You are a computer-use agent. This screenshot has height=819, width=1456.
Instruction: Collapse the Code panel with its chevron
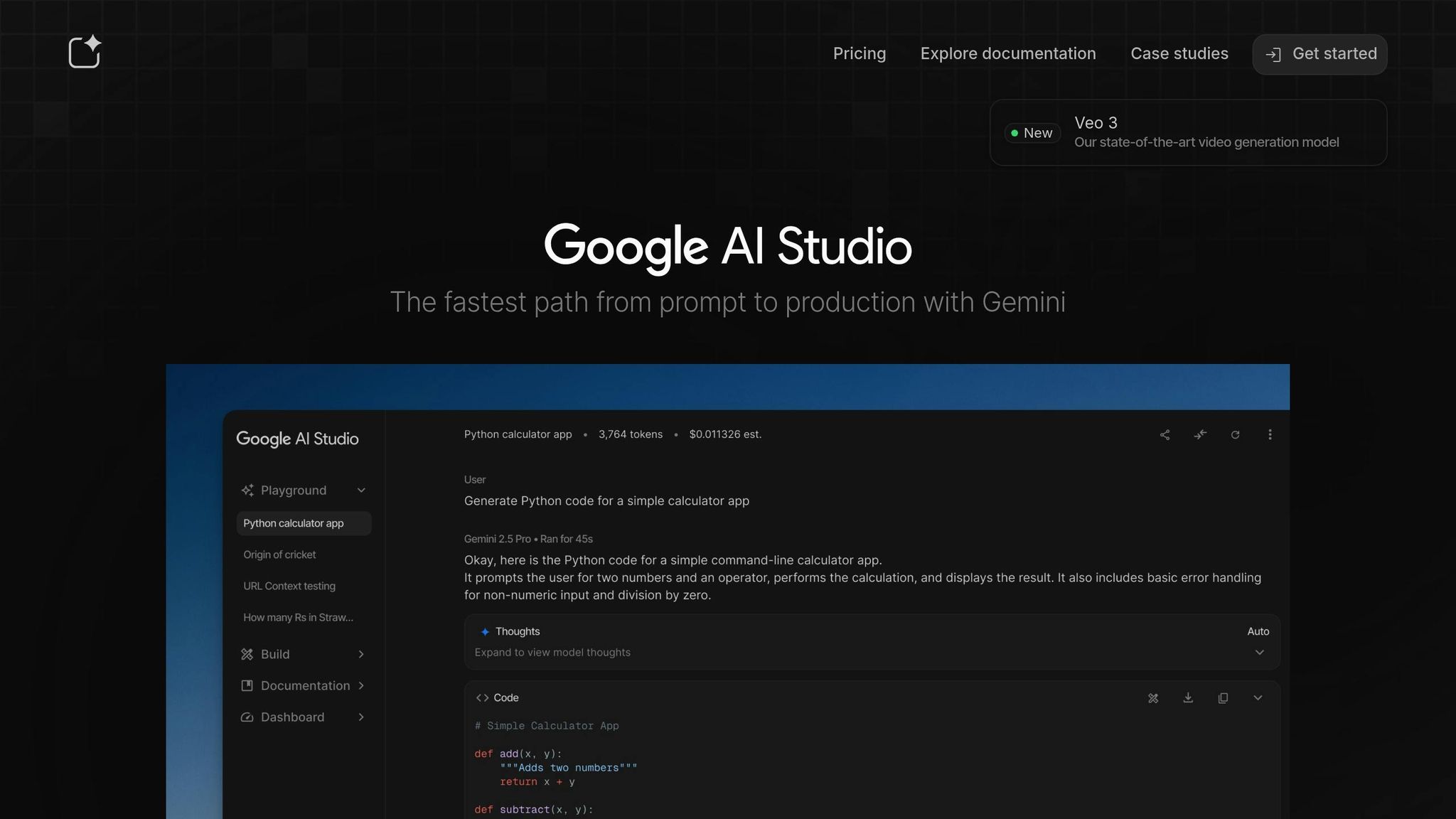1258,698
